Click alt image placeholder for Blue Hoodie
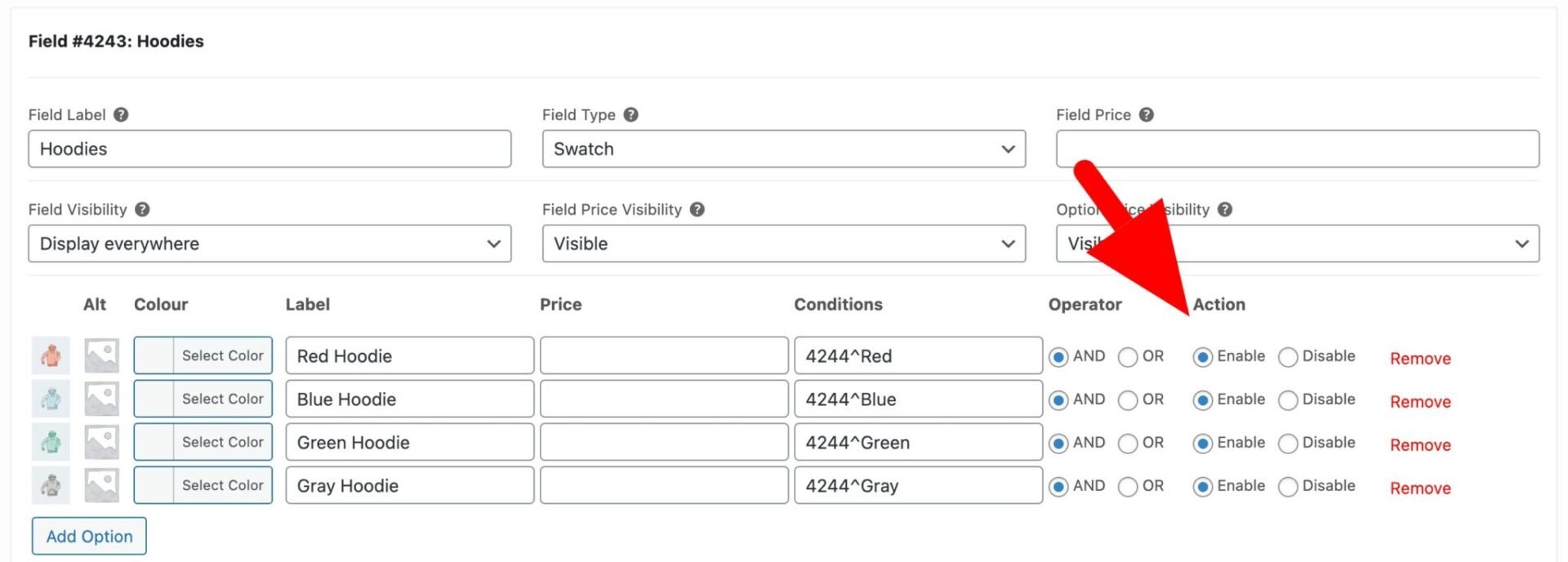 tap(102, 399)
